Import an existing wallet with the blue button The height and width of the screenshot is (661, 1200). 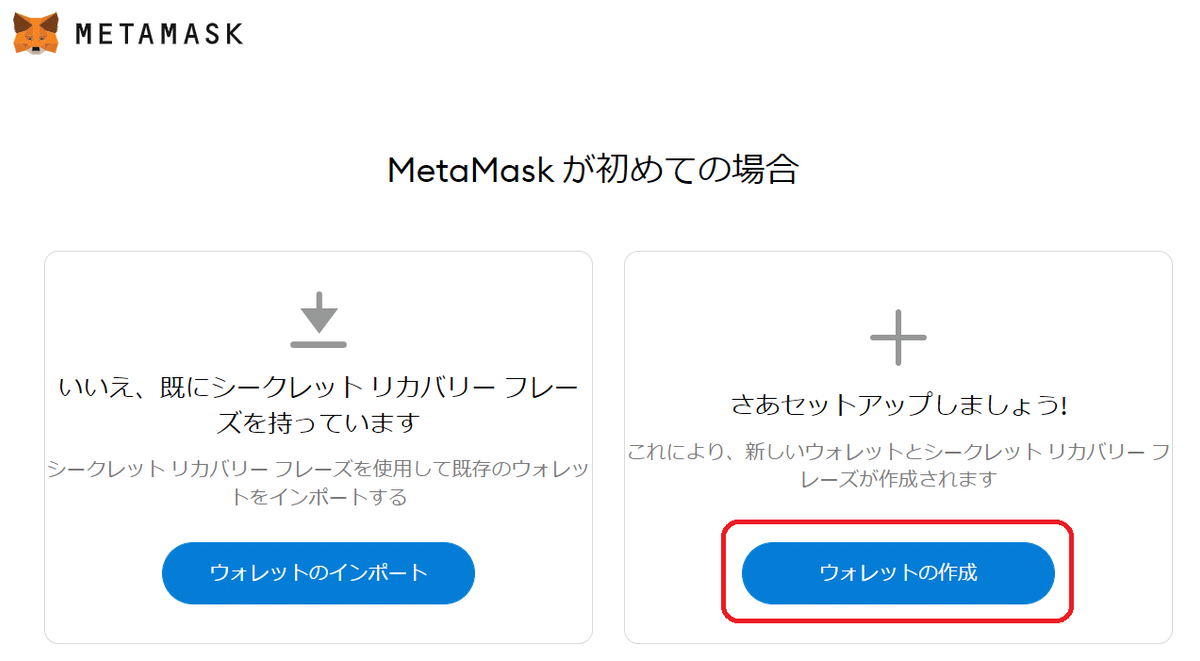pyautogui.click(x=318, y=573)
